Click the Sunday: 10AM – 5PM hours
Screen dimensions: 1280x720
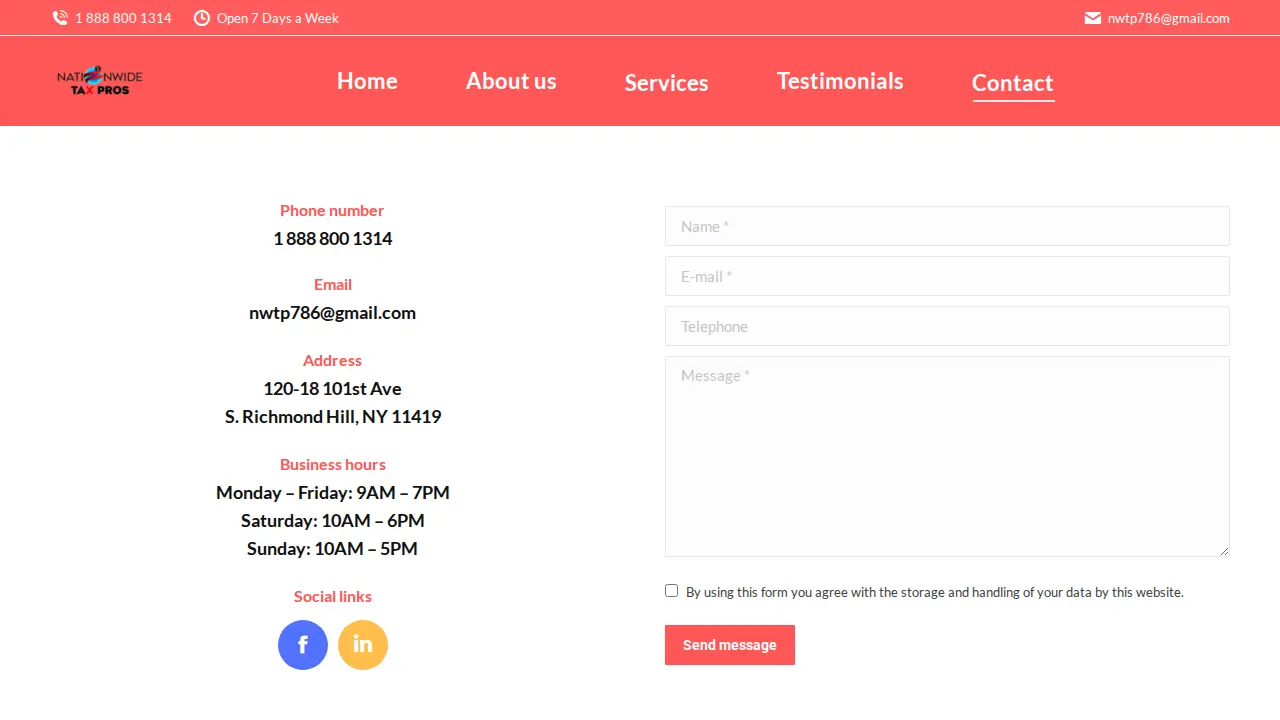coord(333,549)
